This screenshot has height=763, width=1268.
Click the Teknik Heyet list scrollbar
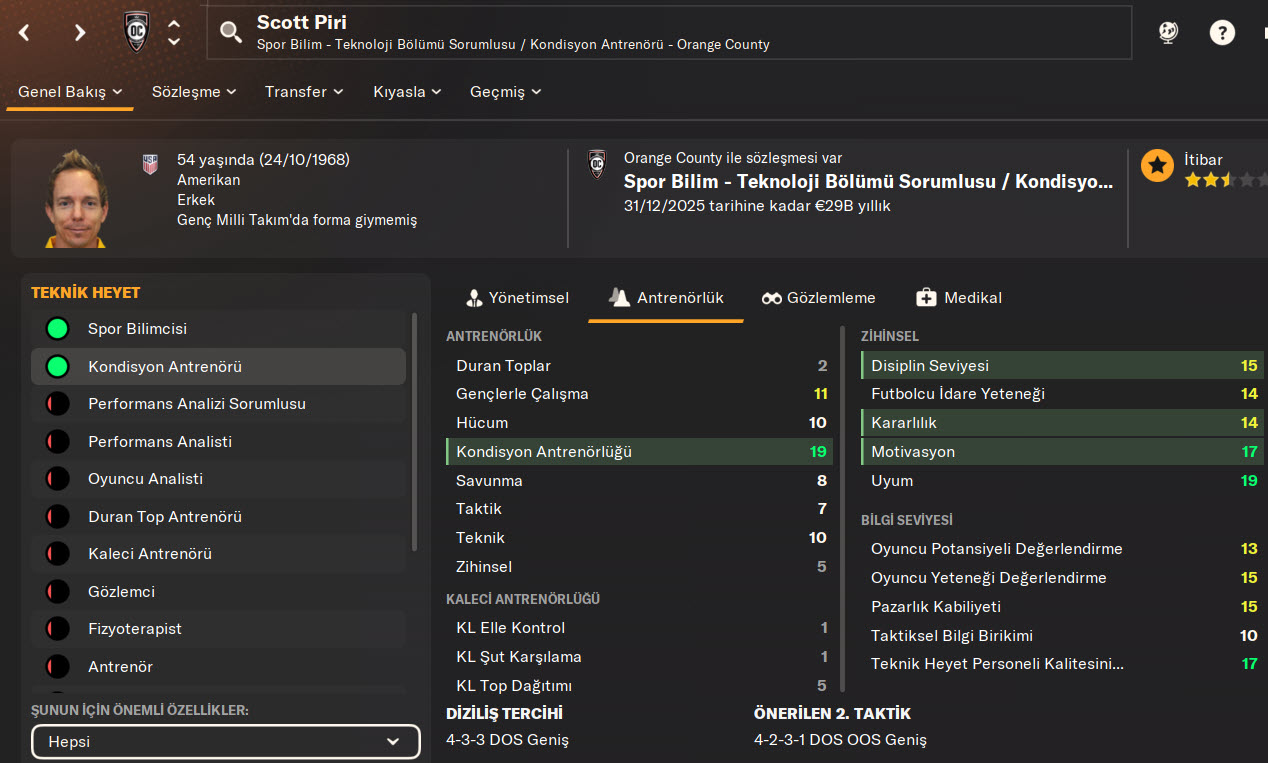[415, 430]
